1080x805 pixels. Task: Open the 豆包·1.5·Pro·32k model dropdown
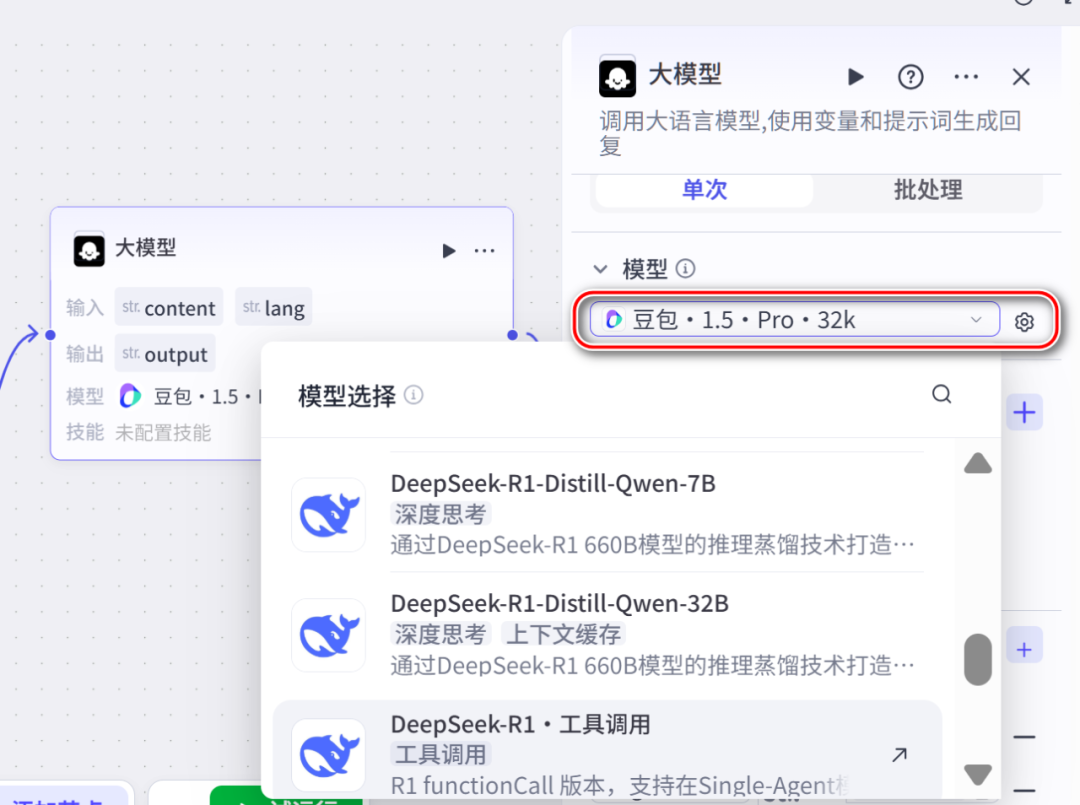(794, 320)
